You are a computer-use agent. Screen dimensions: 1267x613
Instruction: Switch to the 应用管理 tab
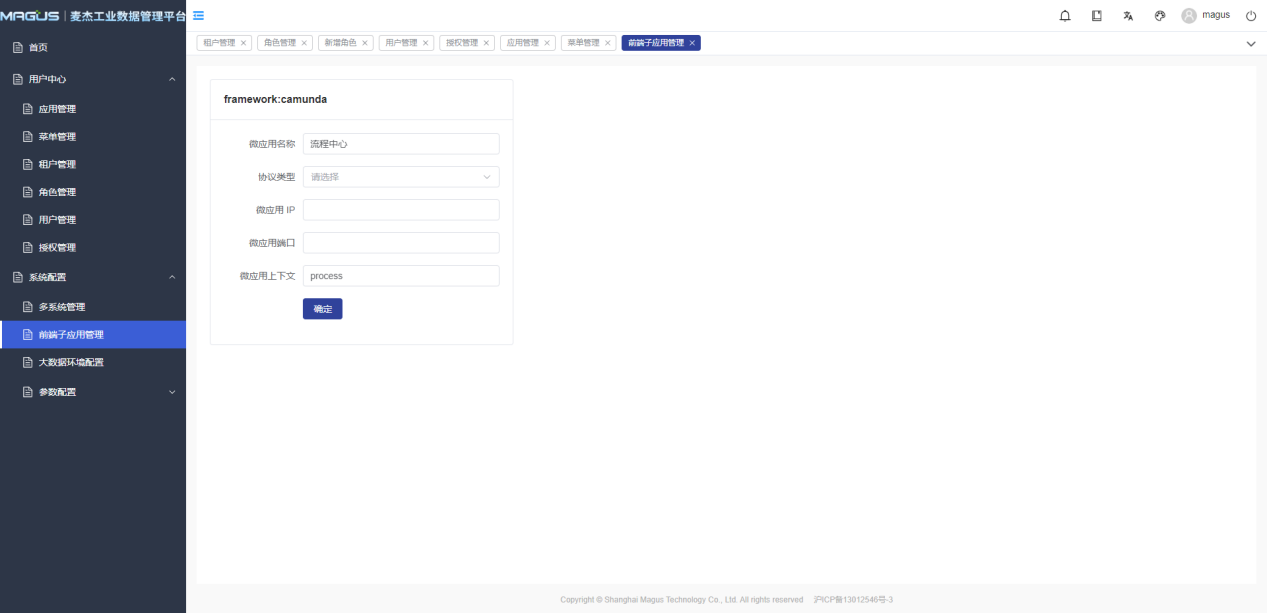pos(522,43)
